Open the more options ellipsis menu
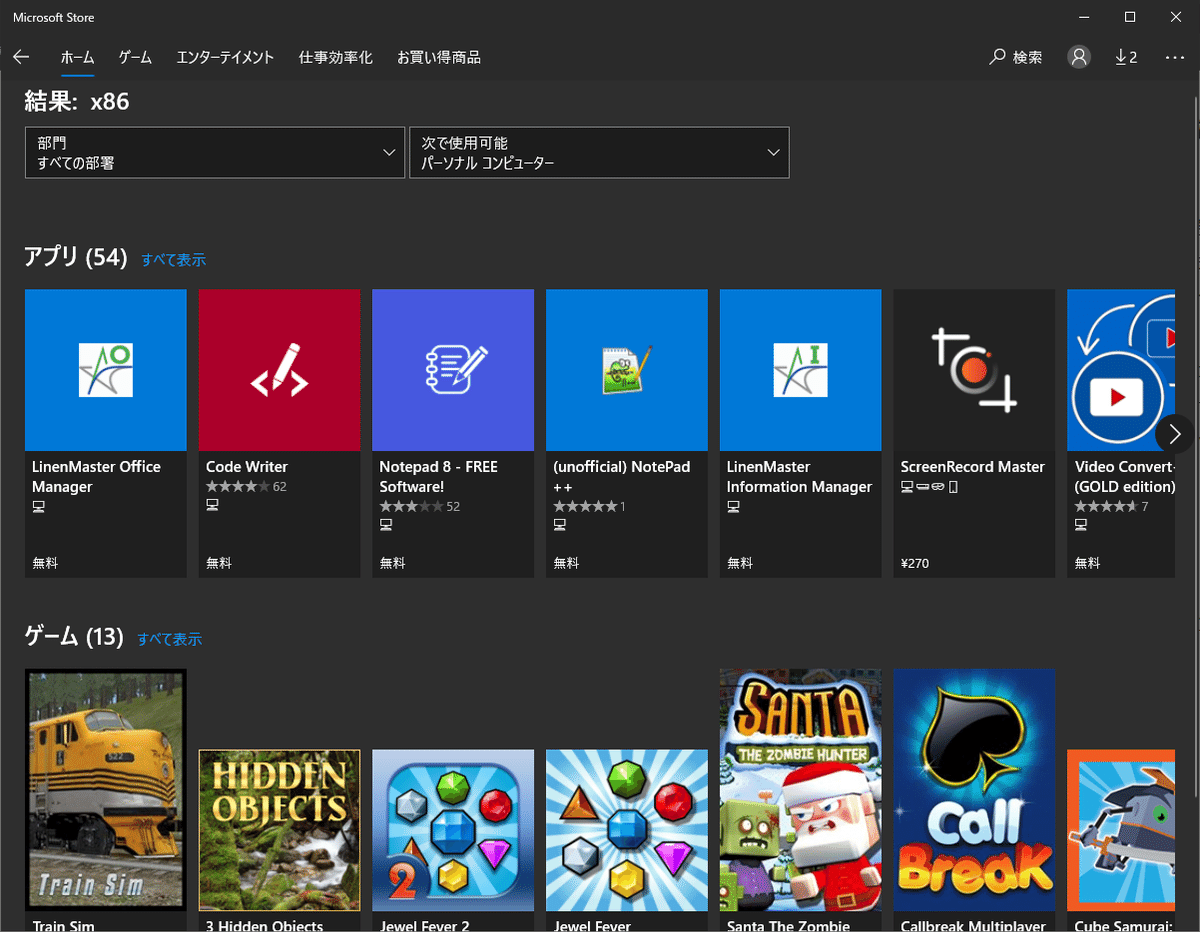 click(x=1175, y=57)
